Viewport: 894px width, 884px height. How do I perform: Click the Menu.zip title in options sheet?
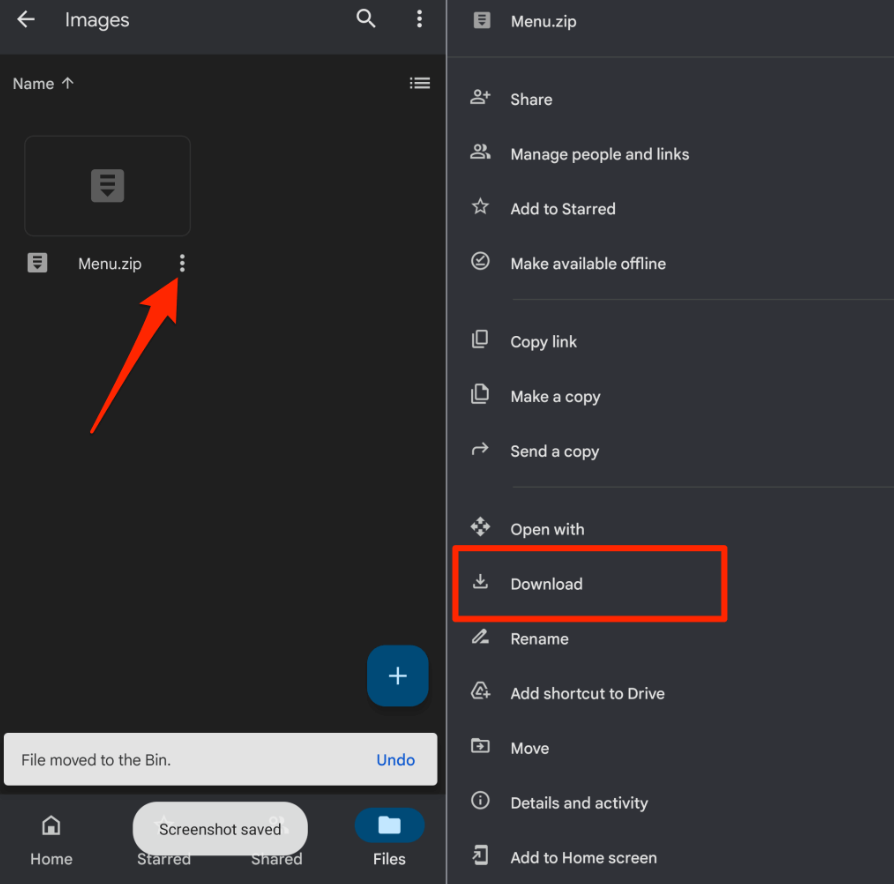(x=543, y=22)
